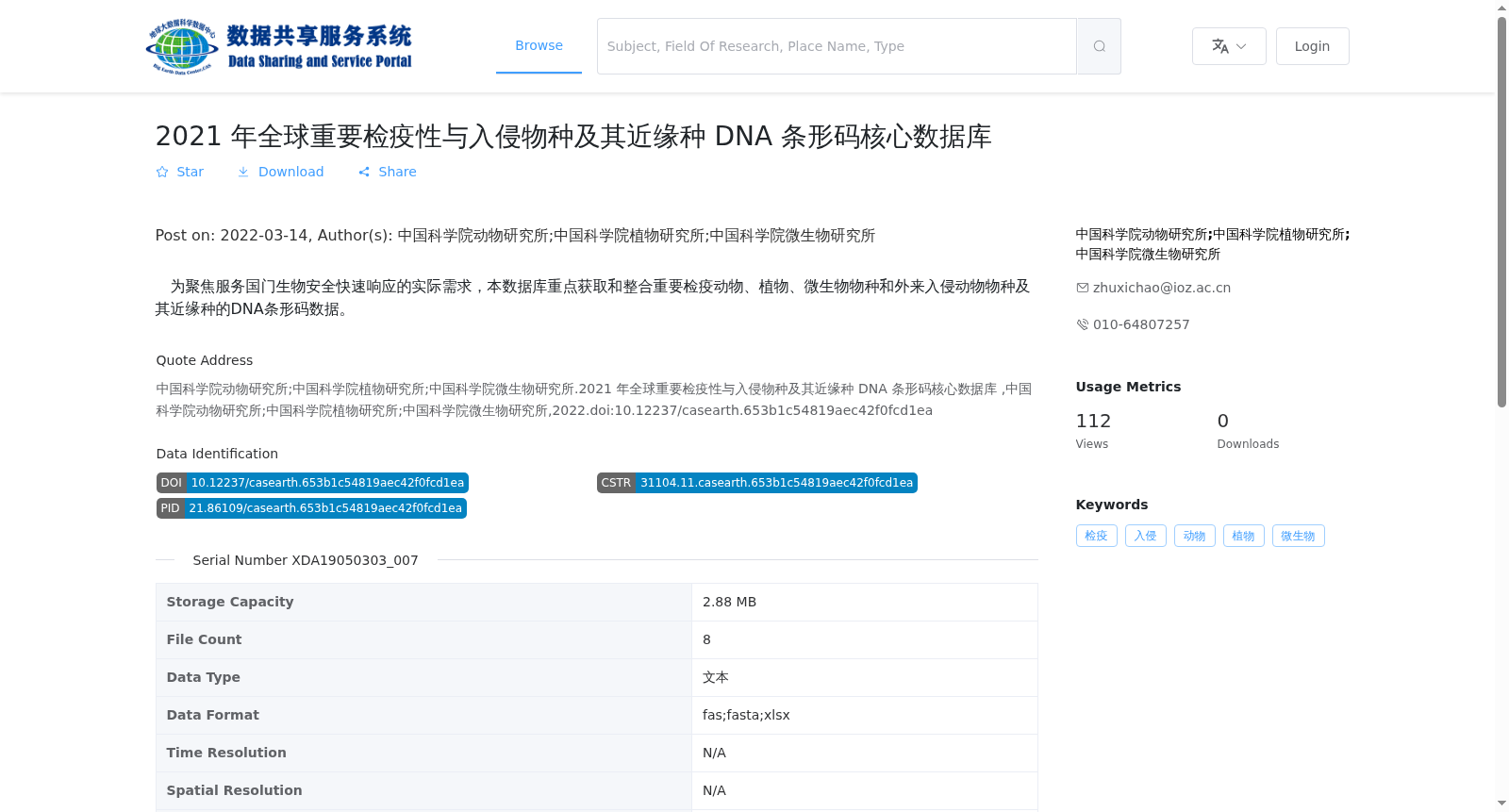The width and height of the screenshot is (1509, 812).
Task: Focus the subject search input field
Action: point(837,46)
